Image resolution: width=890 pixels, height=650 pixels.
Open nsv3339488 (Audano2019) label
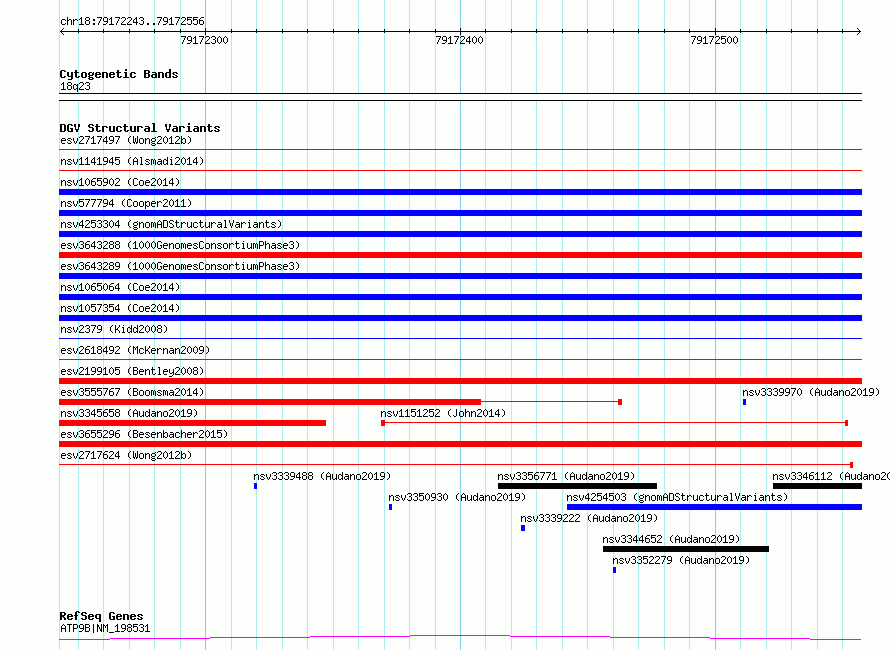(x=322, y=476)
